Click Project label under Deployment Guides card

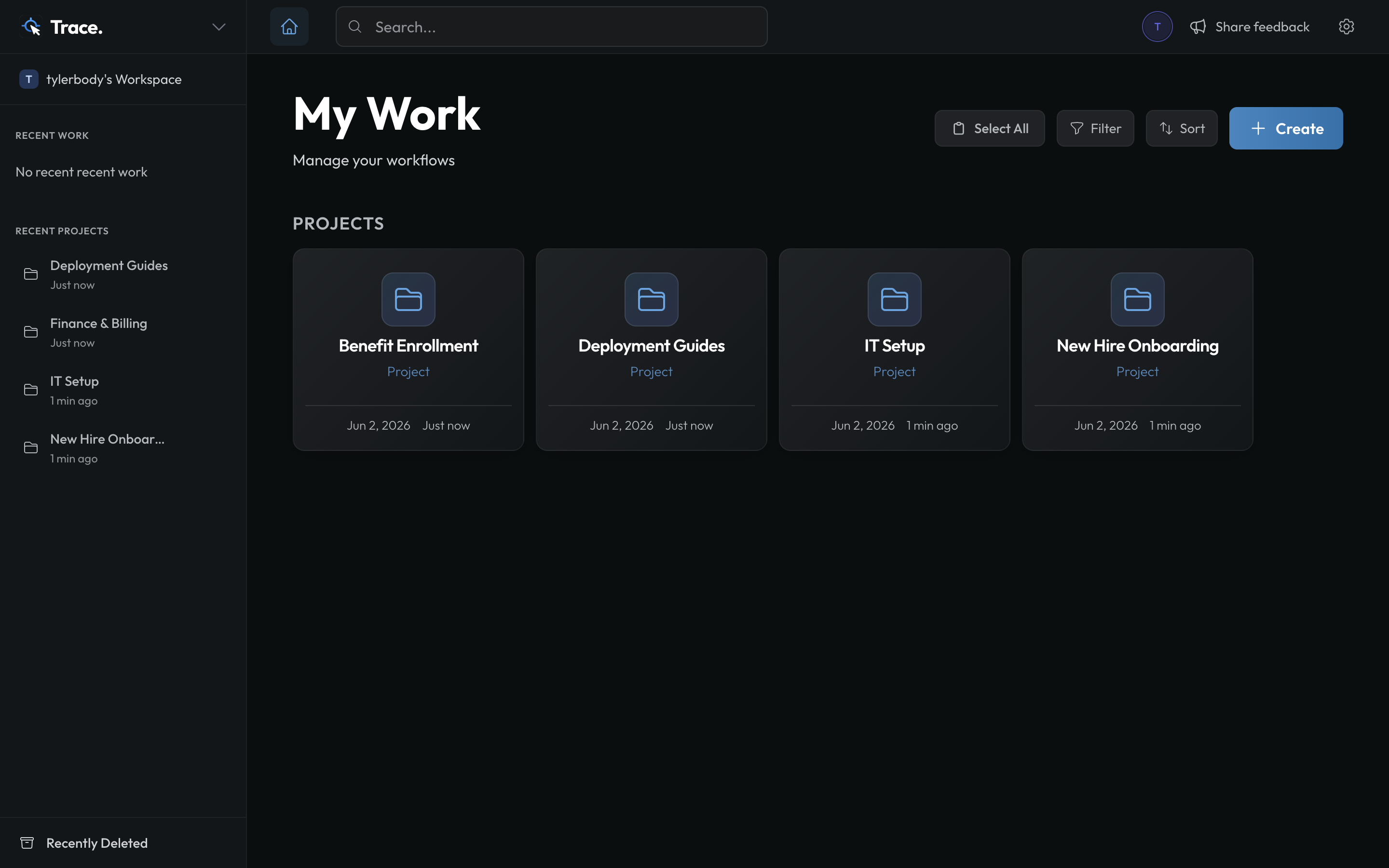point(652,371)
